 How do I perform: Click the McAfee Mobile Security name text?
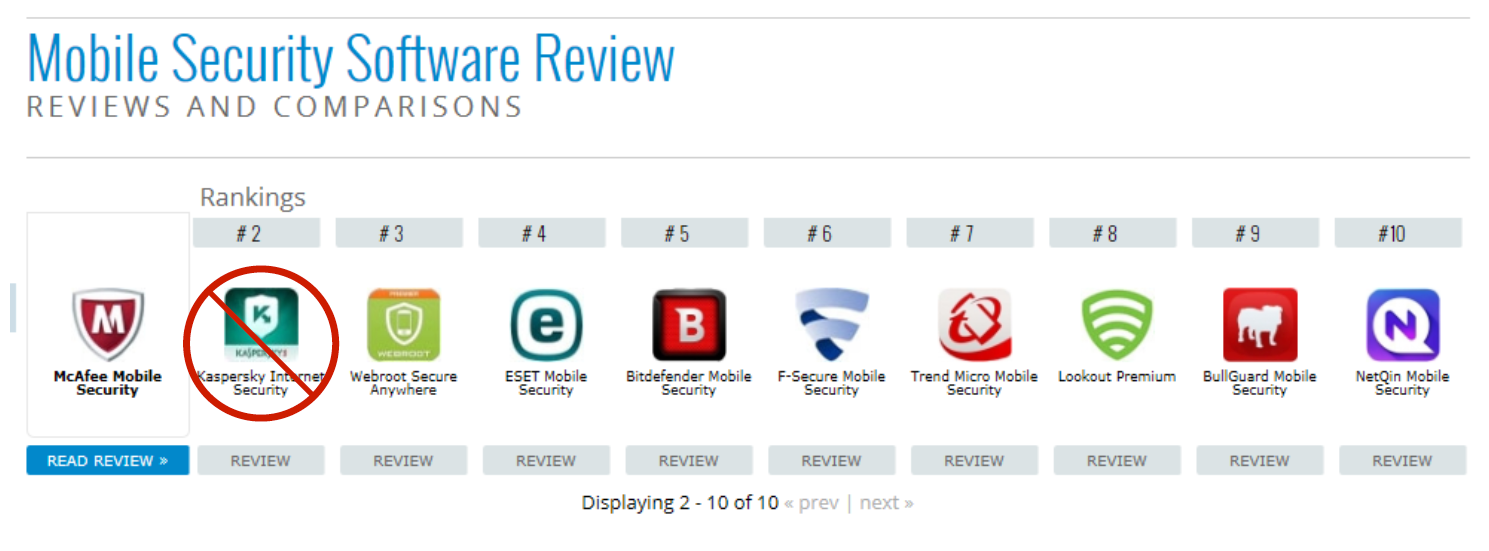pos(108,384)
